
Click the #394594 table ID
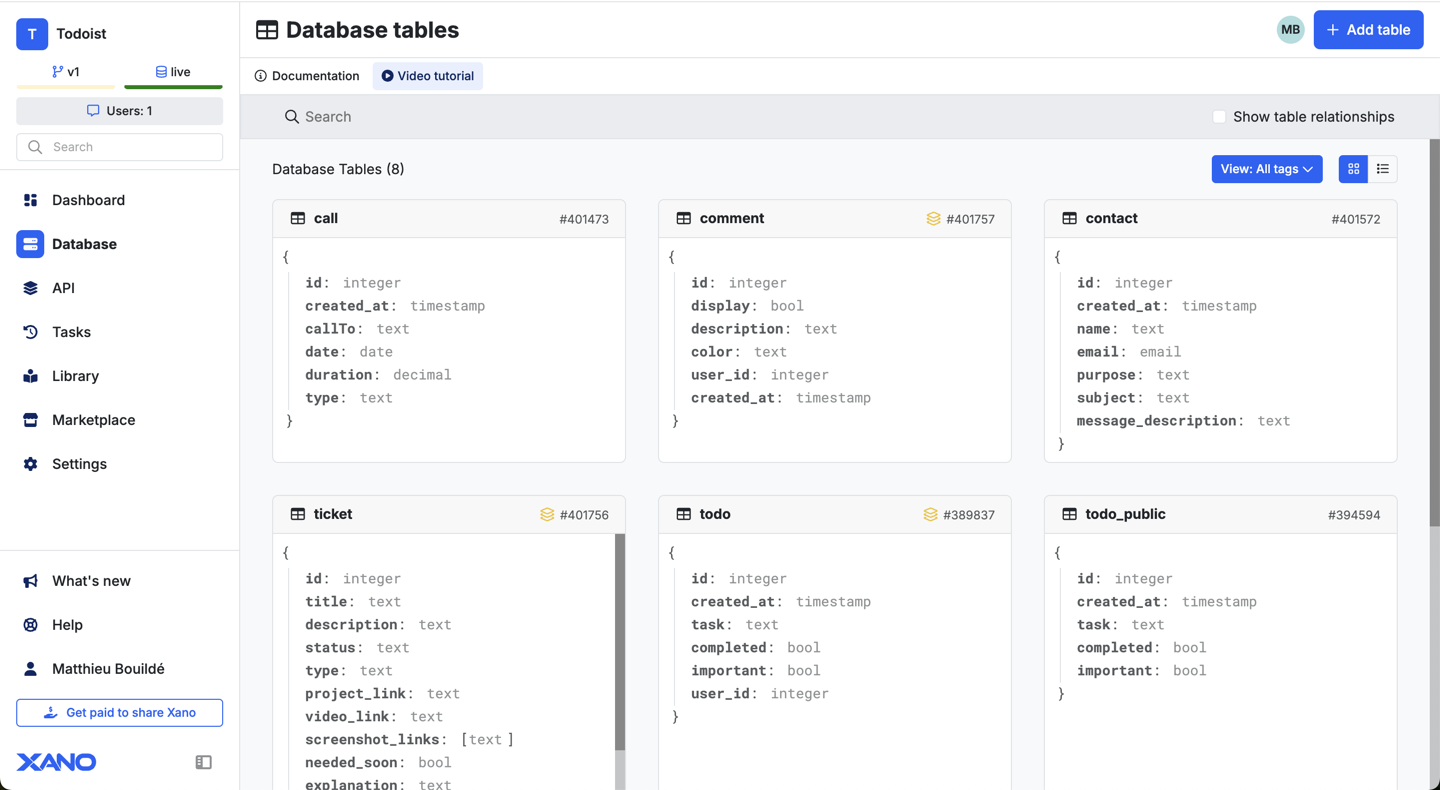[1354, 515]
